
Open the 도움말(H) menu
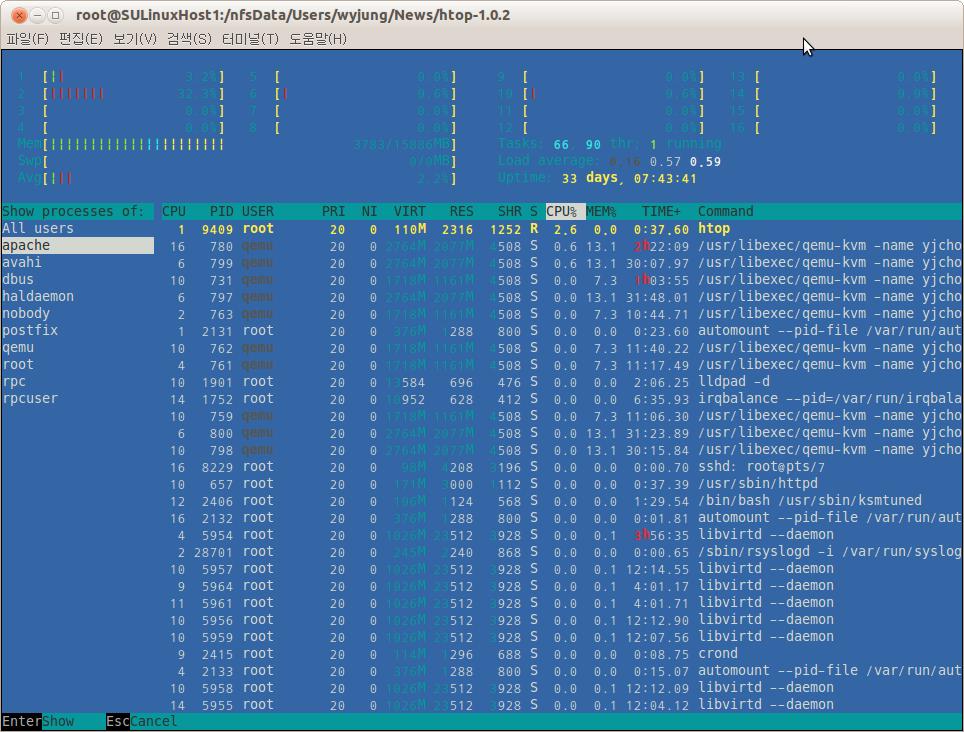coord(318,39)
